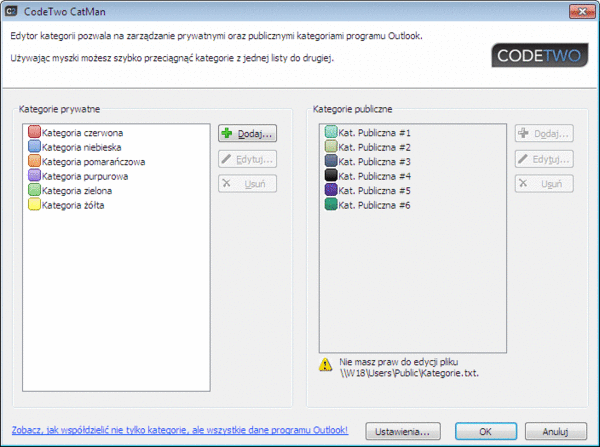Viewport: 600px width, 447px height.
Task: Click the red swatch of Kategoria czerwona
Action: pyautogui.click(x=34, y=132)
